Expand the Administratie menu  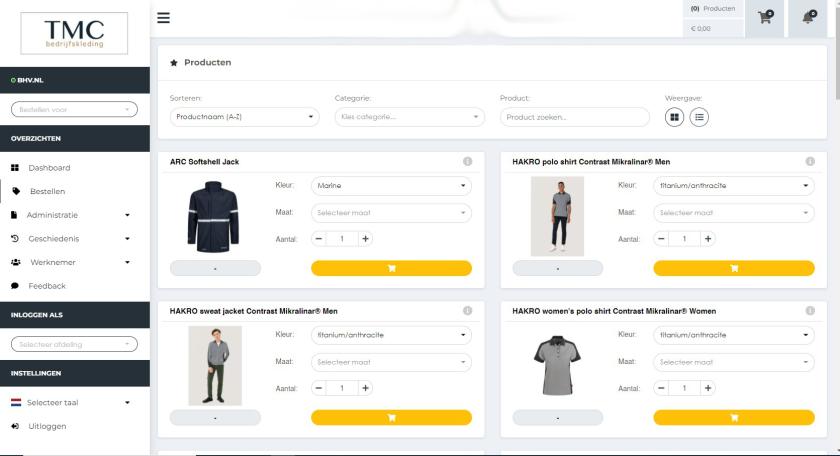click(x=75, y=215)
